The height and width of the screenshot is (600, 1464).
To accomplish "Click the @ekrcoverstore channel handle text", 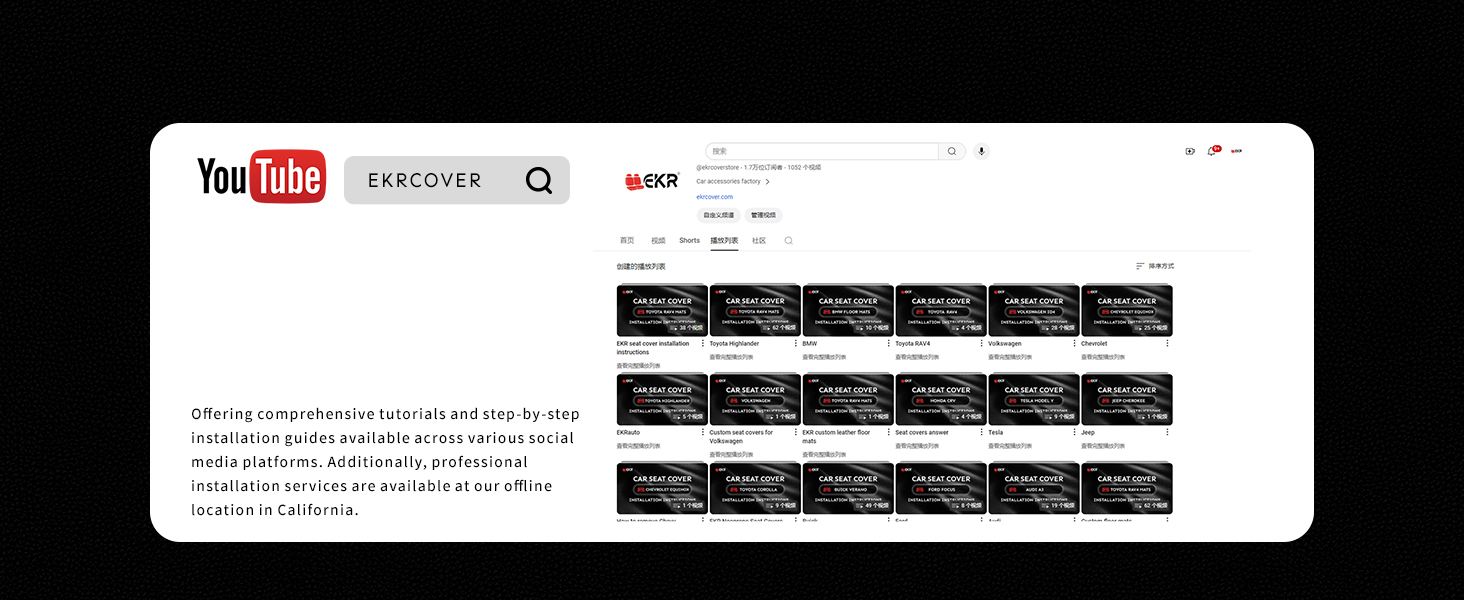I will tap(717, 167).
